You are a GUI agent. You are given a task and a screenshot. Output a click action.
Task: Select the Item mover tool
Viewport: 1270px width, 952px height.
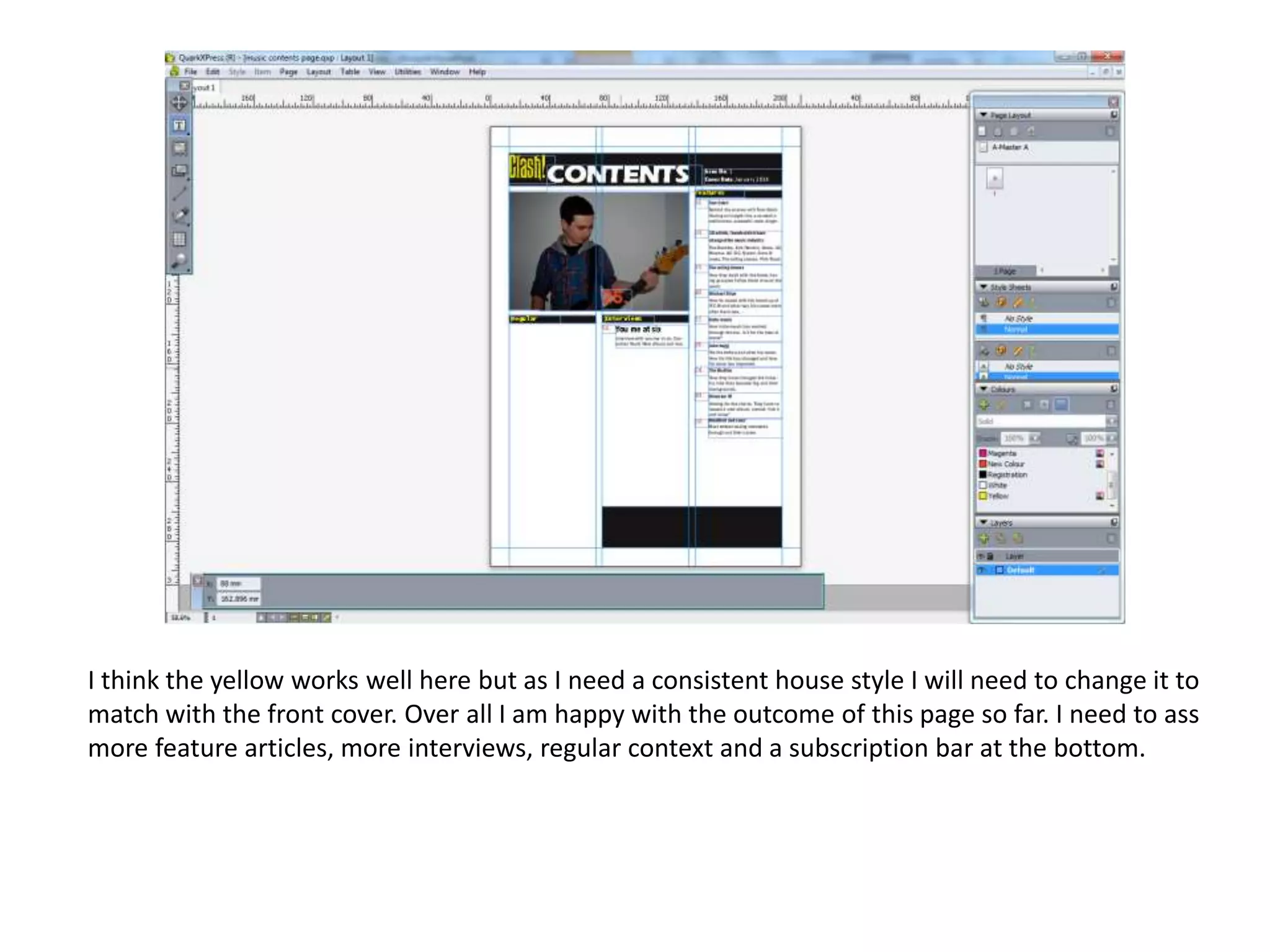tap(179, 103)
